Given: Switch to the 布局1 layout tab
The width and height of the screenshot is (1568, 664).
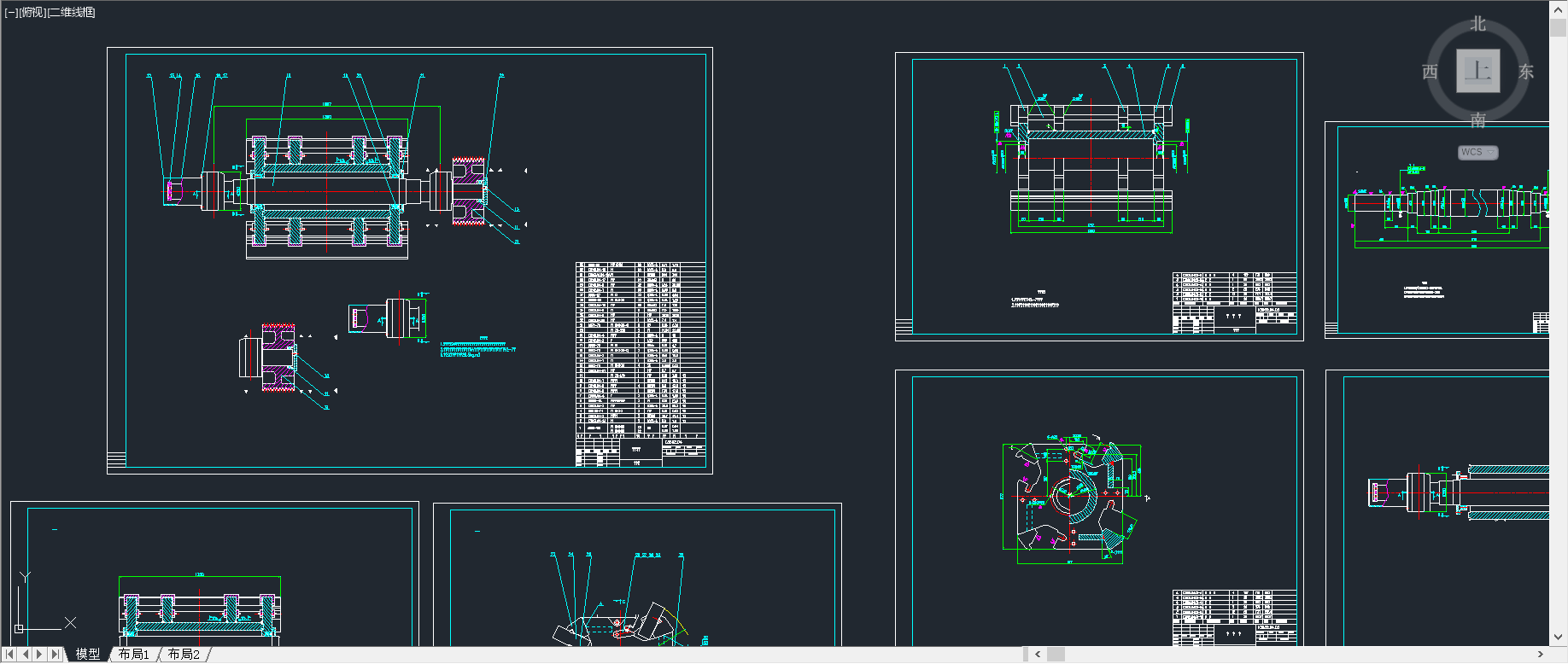Looking at the screenshot, I should point(134,655).
